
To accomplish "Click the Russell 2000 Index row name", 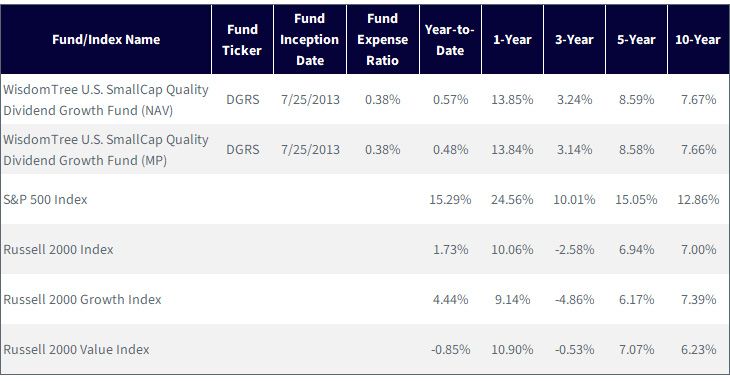I will pos(58,249).
